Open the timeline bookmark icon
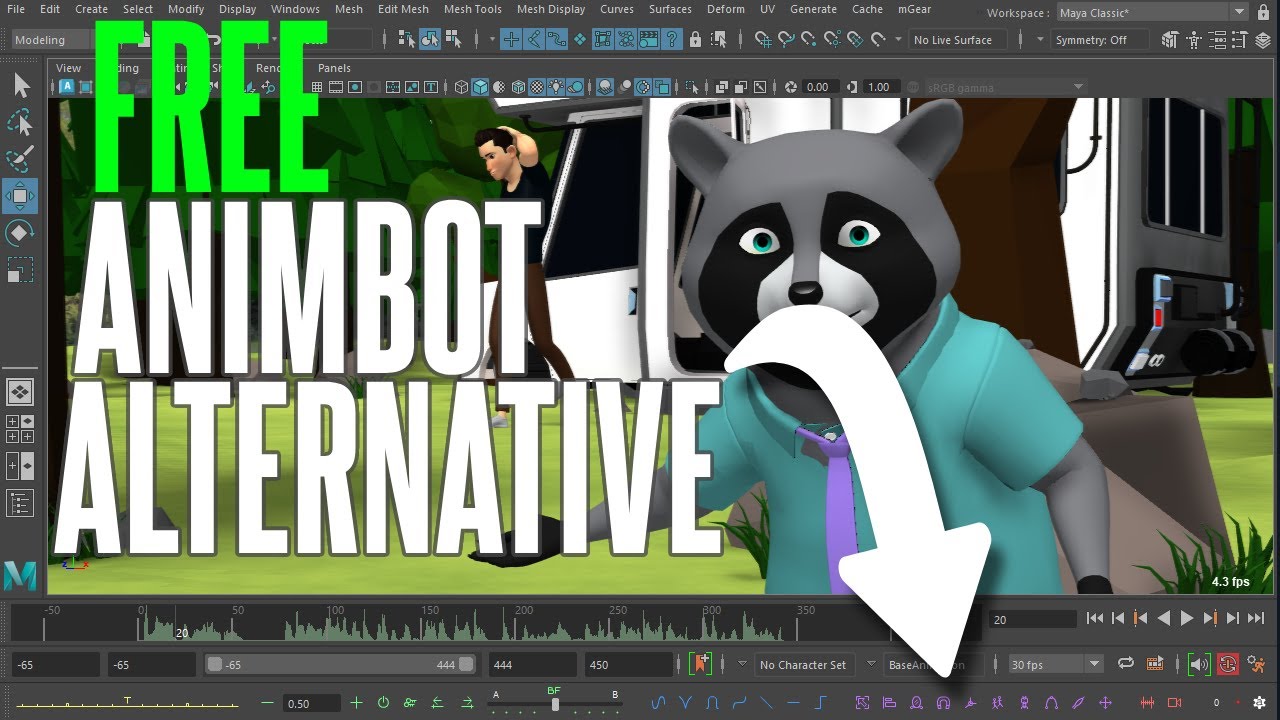The width and height of the screenshot is (1280, 720). [701, 663]
